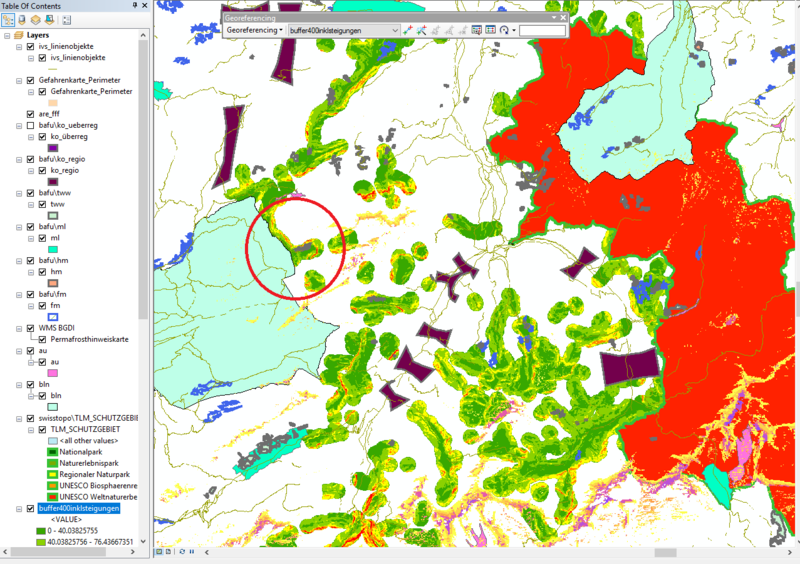
Task: Click the Auto Registration tool icon
Action: [x=424, y=30]
